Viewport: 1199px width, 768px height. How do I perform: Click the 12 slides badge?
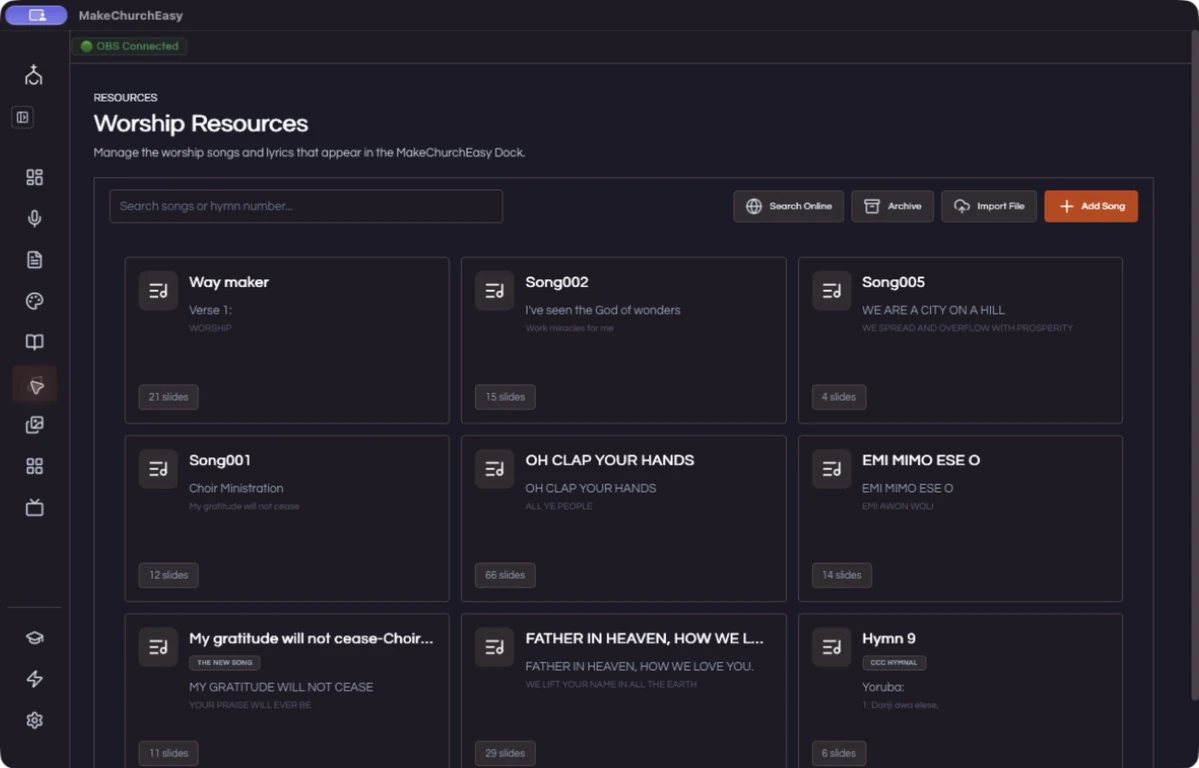tap(168, 575)
